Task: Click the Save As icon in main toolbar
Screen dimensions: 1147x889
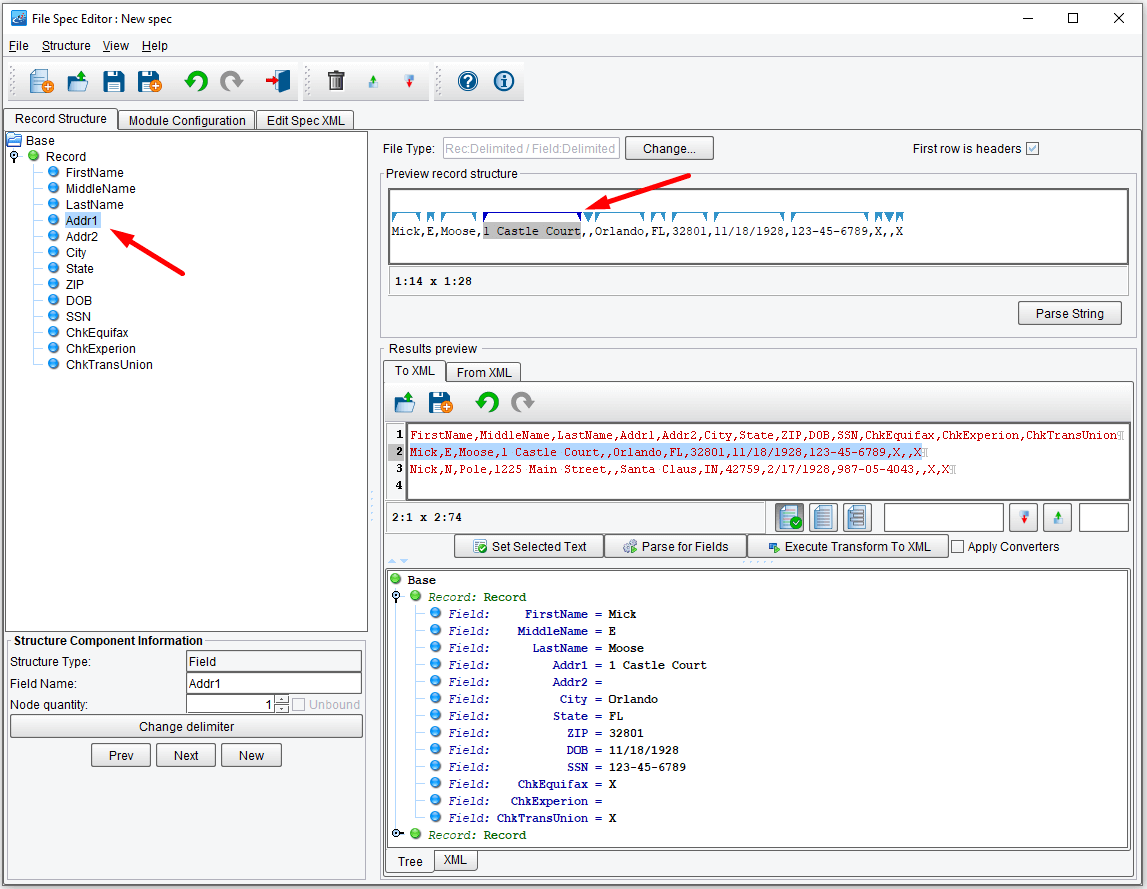Action: click(150, 81)
